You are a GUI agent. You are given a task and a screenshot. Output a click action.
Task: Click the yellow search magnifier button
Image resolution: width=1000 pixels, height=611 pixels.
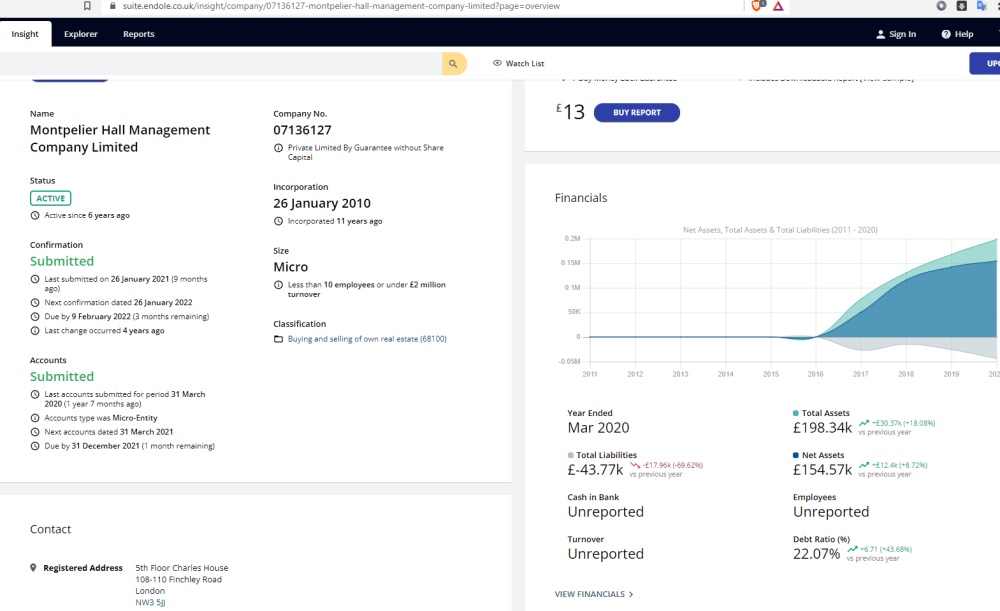454,63
